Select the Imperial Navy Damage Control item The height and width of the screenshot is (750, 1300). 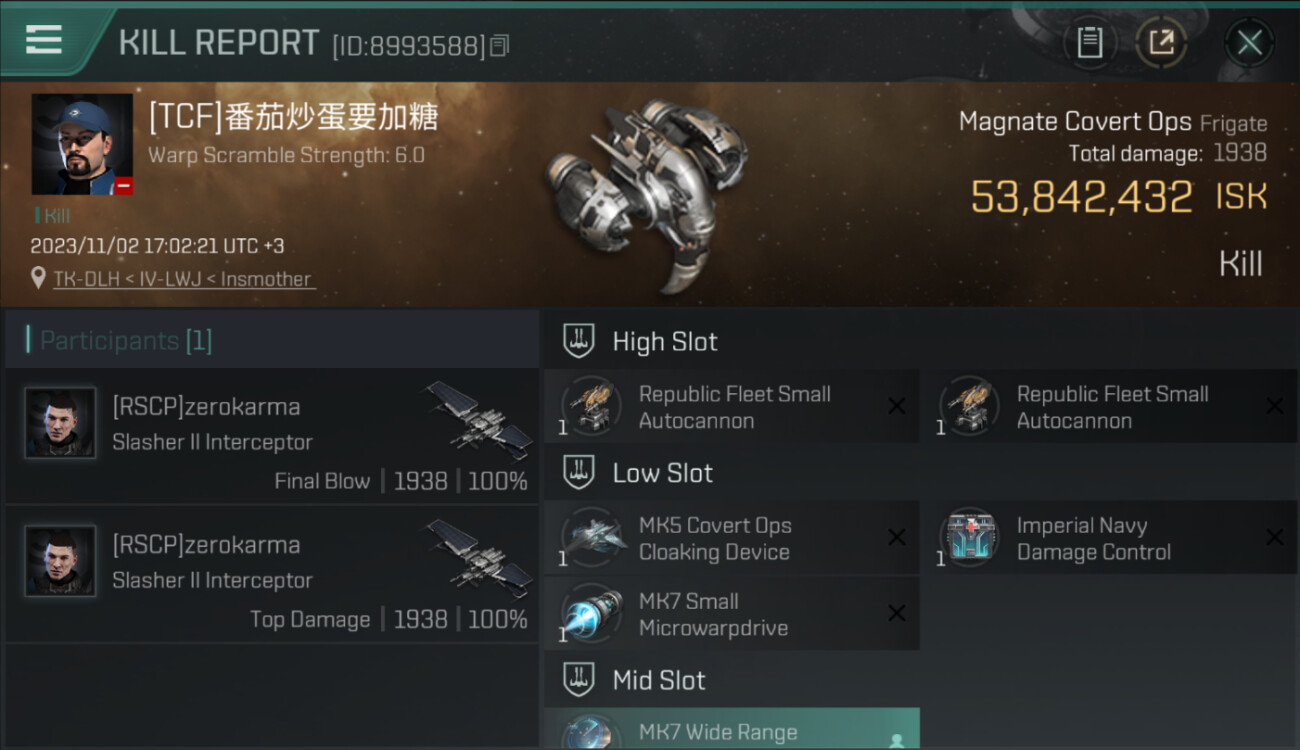(1109, 538)
